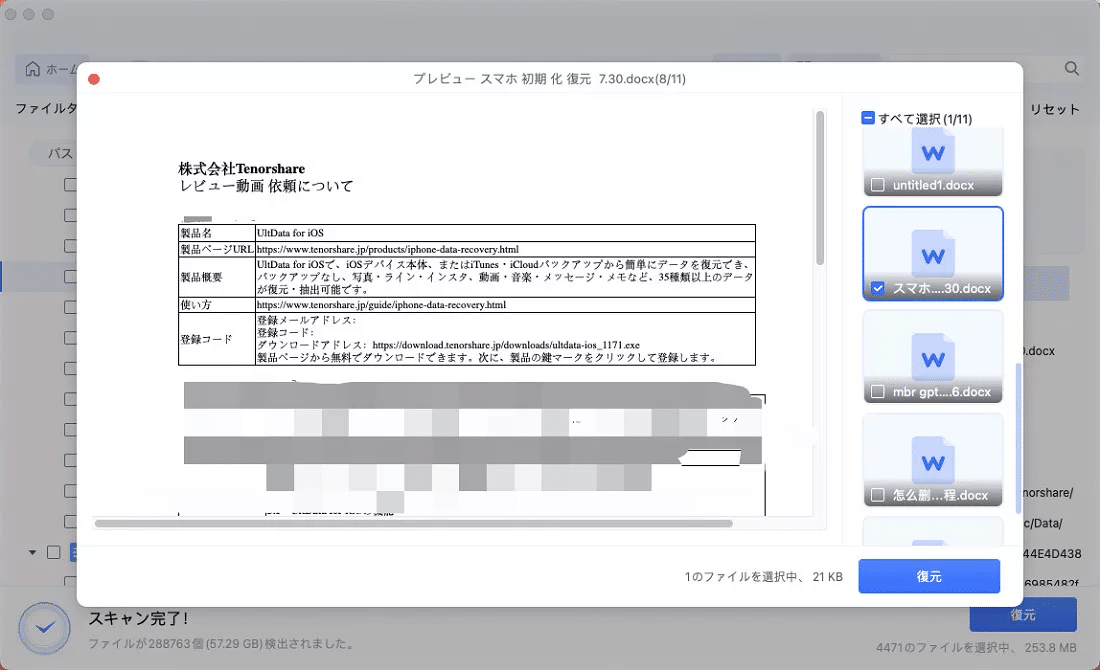
Task: Open the mbr gpt...6.docx Word icon
Action: point(932,357)
